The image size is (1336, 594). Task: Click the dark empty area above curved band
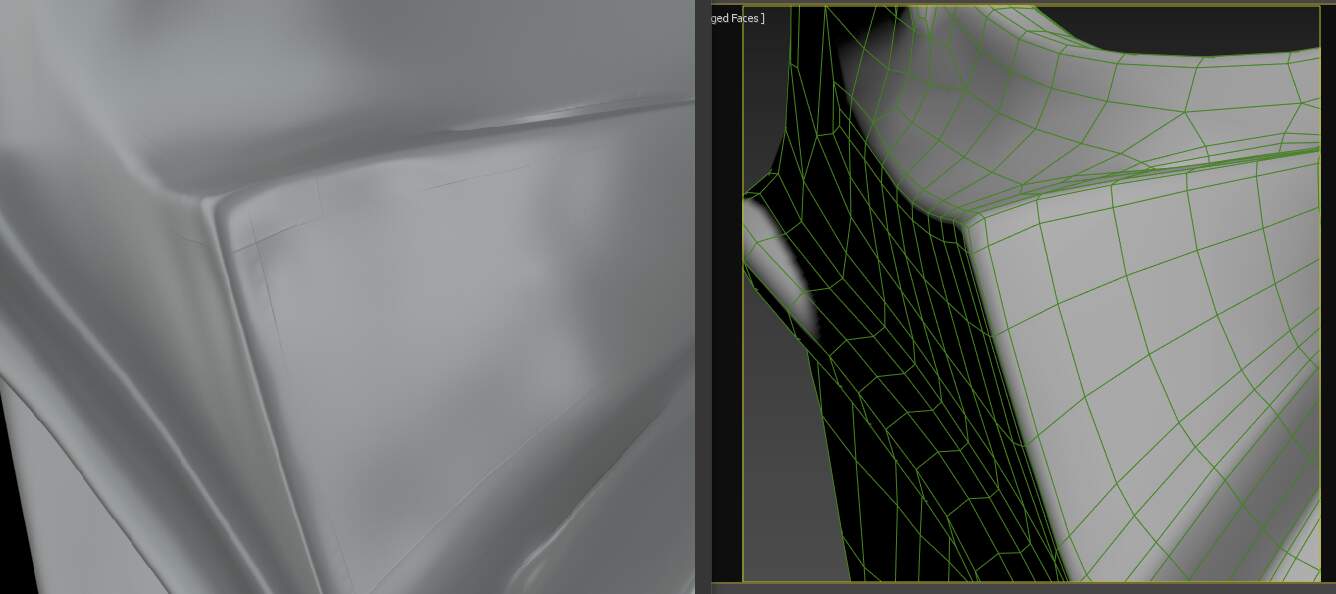coord(1200,28)
